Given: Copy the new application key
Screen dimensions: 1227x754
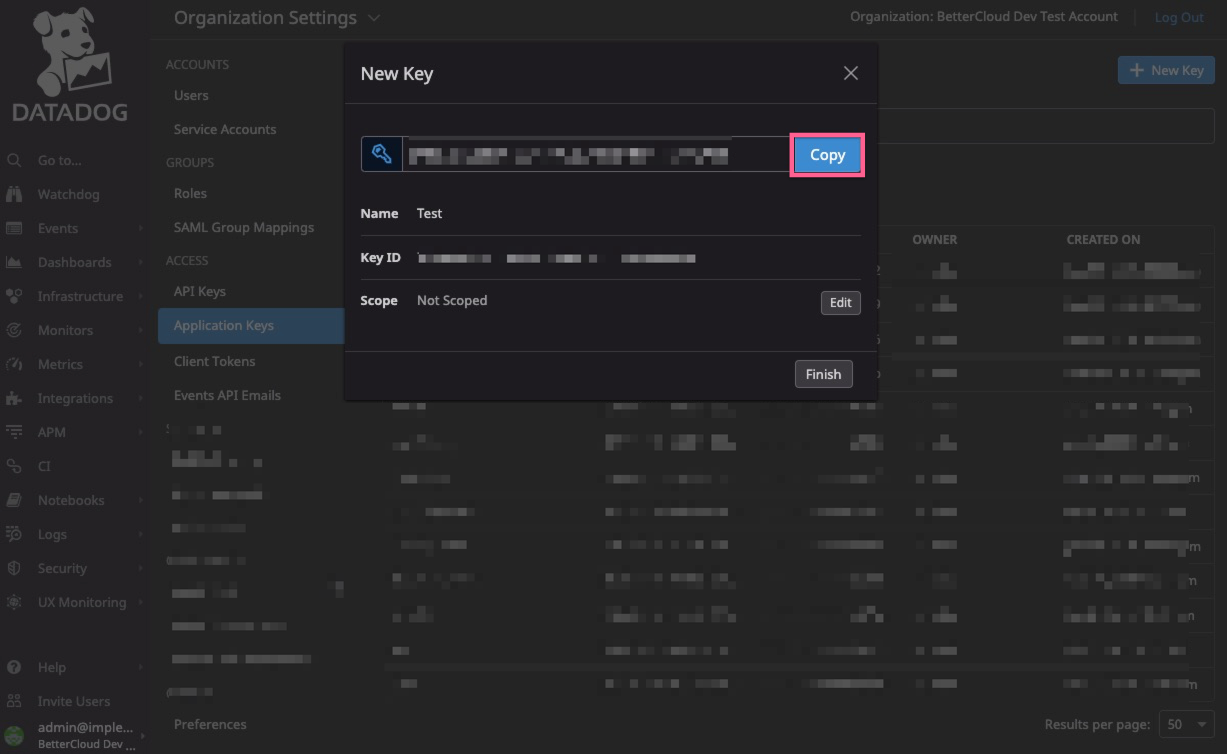Looking at the screenshot, I should pos(827,155).
